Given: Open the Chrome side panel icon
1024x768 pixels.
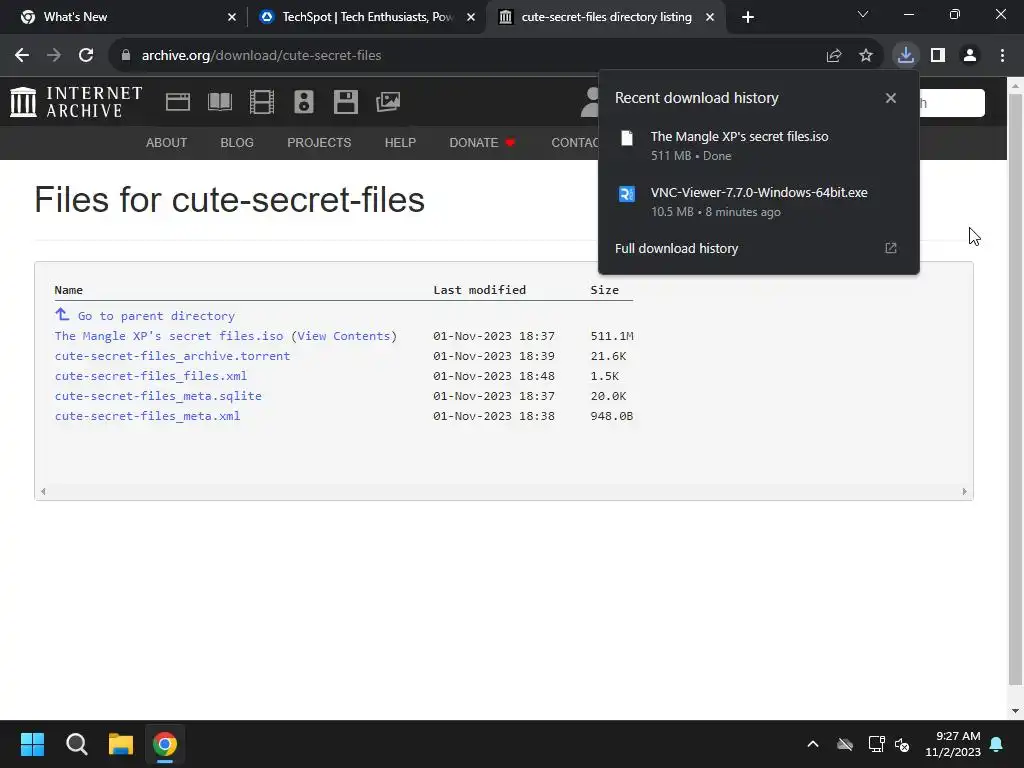Looking at the screenshot, I should click(938, 56).
